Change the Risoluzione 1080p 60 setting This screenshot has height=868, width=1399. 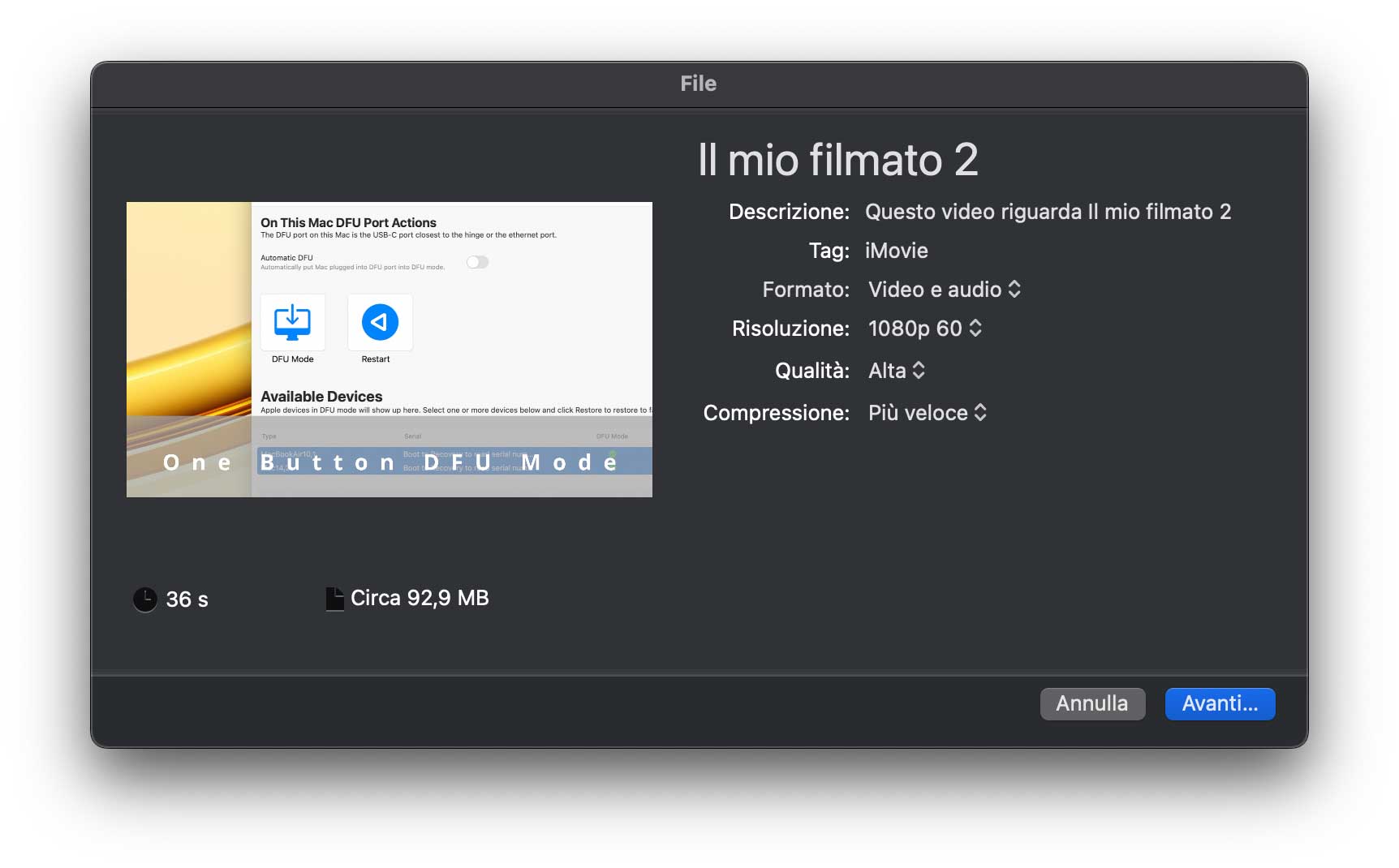(x=924, y=329)
